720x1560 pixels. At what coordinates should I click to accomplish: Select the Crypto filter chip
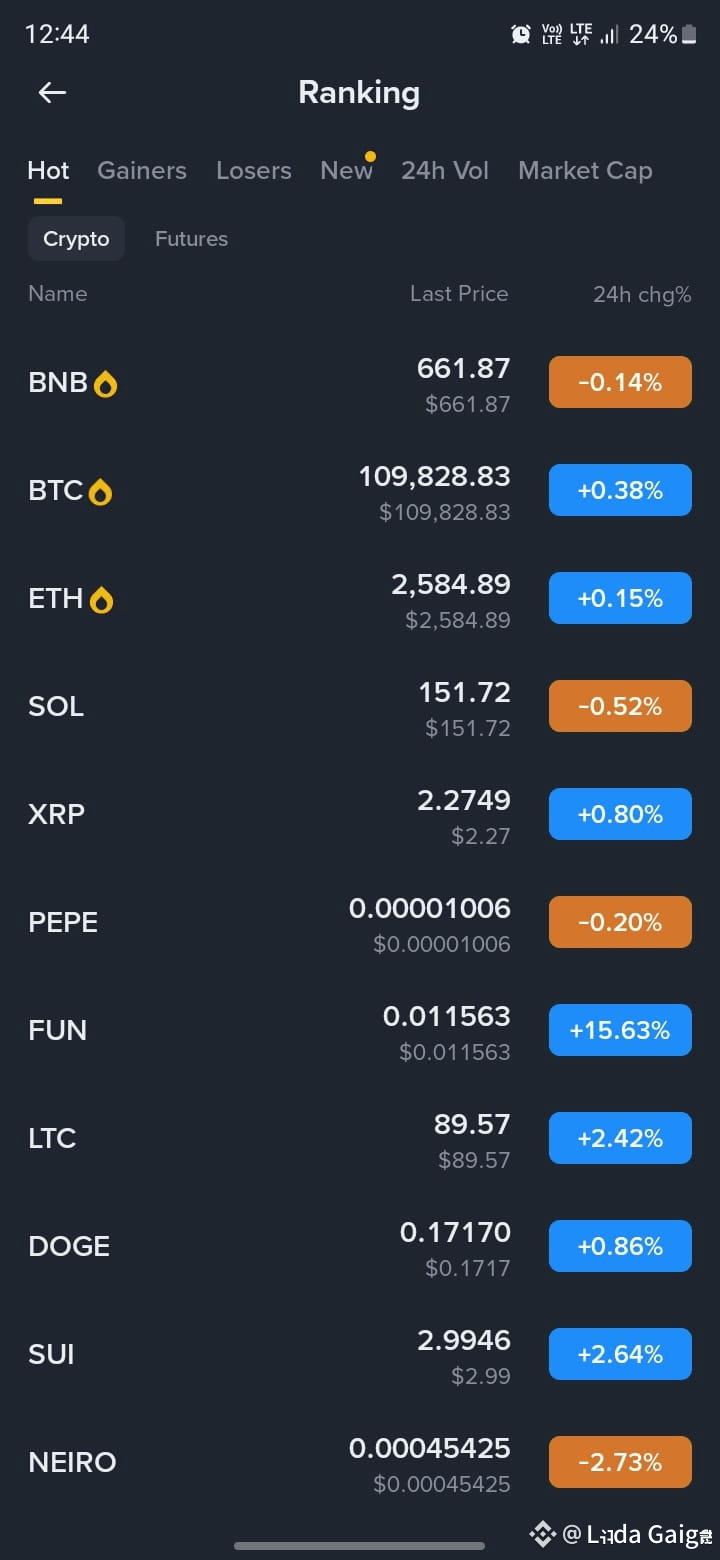(76, 239)
